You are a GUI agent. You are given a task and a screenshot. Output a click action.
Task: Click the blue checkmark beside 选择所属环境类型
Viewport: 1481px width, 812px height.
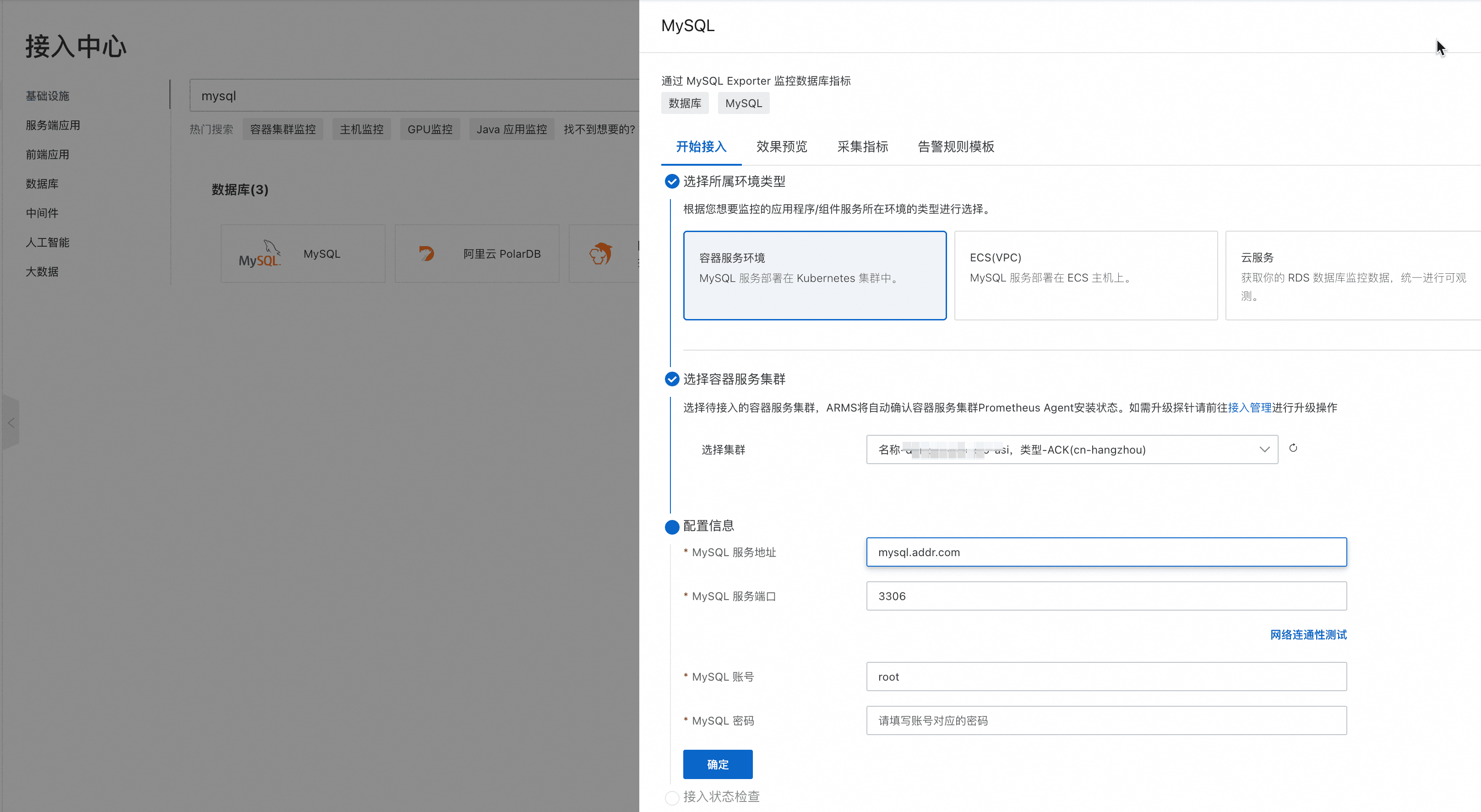point(671,182)
